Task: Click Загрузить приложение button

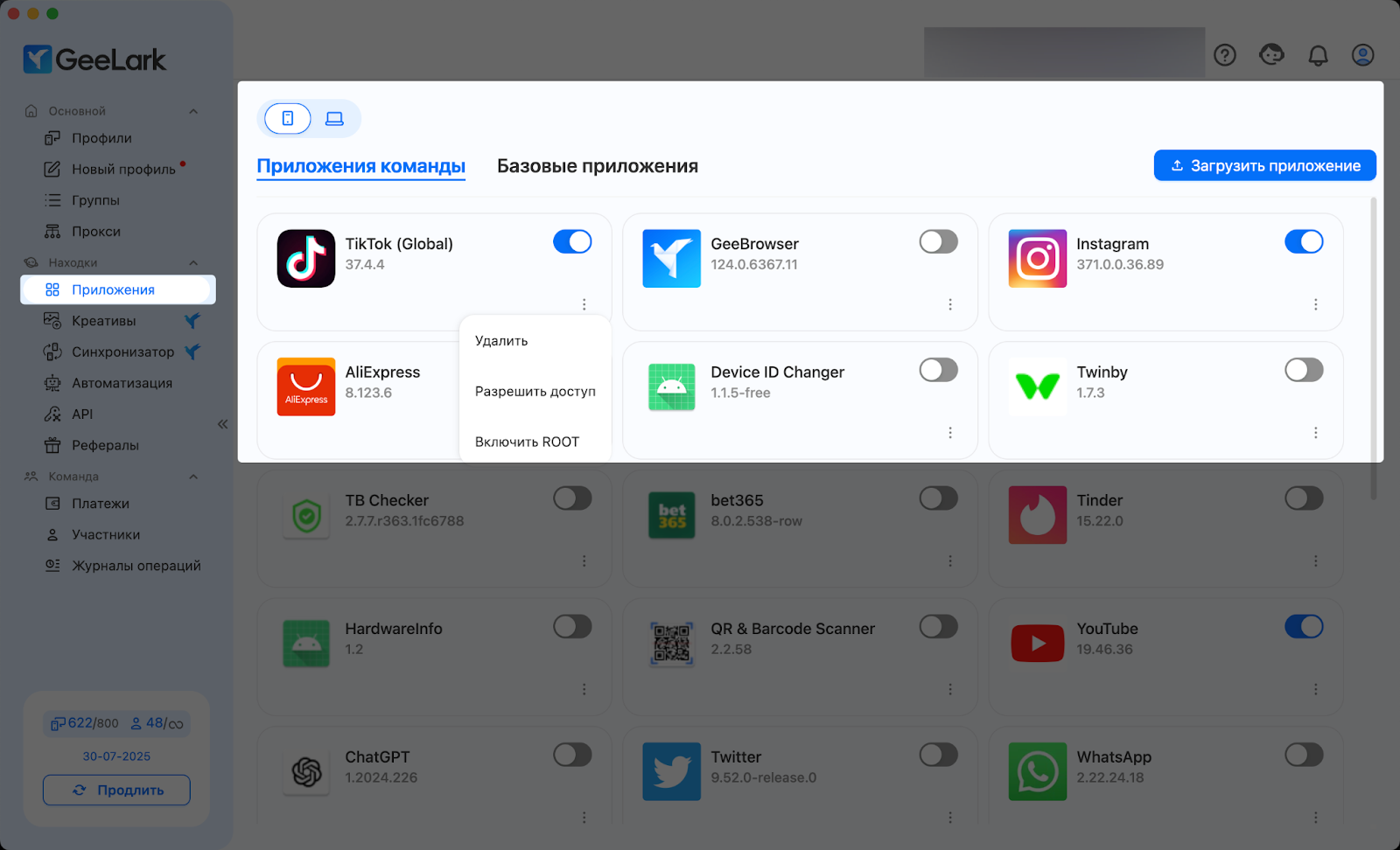Action: [1264, 165]
